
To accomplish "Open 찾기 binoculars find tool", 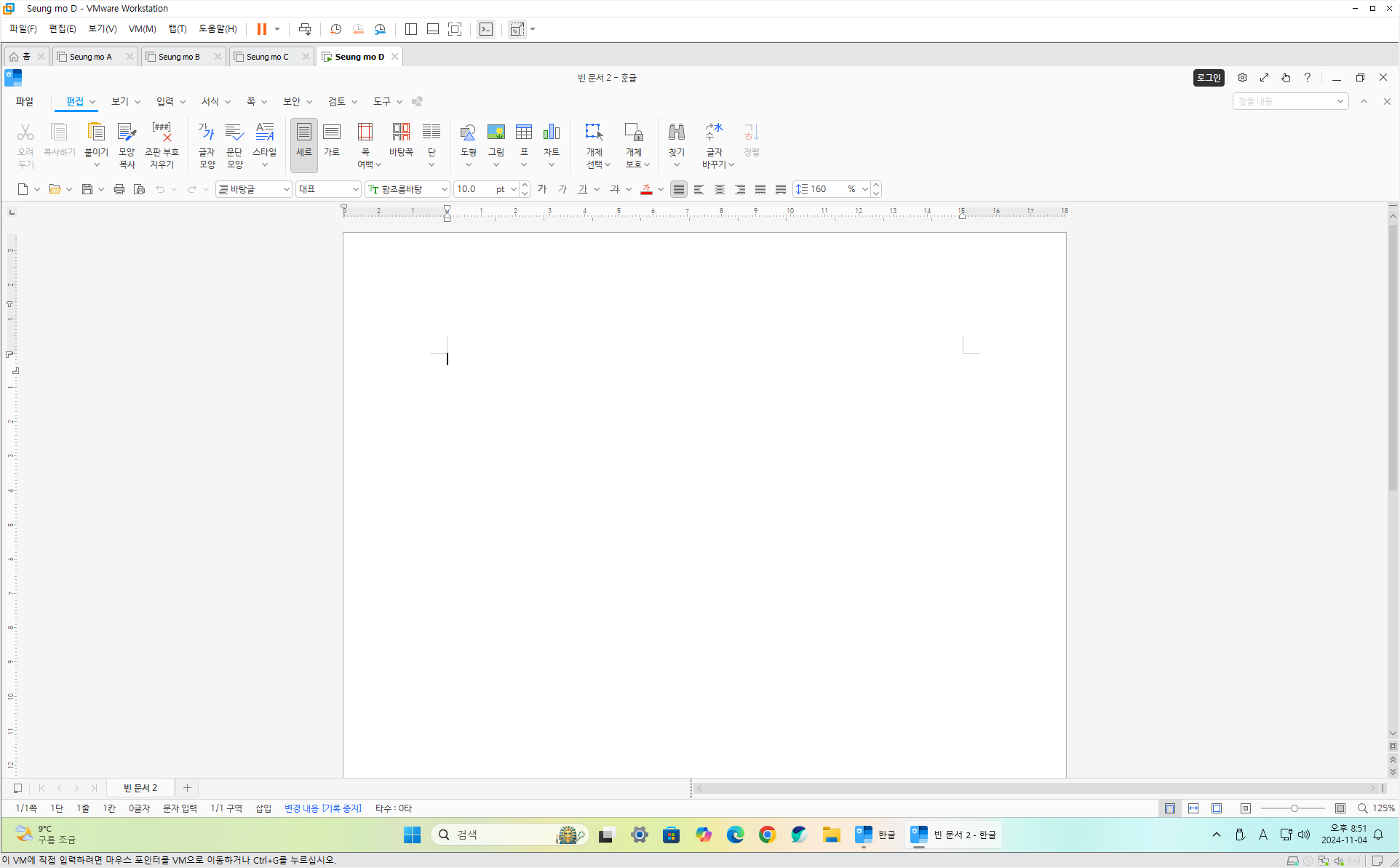I will pyautogui.click(x=676, y=133).
